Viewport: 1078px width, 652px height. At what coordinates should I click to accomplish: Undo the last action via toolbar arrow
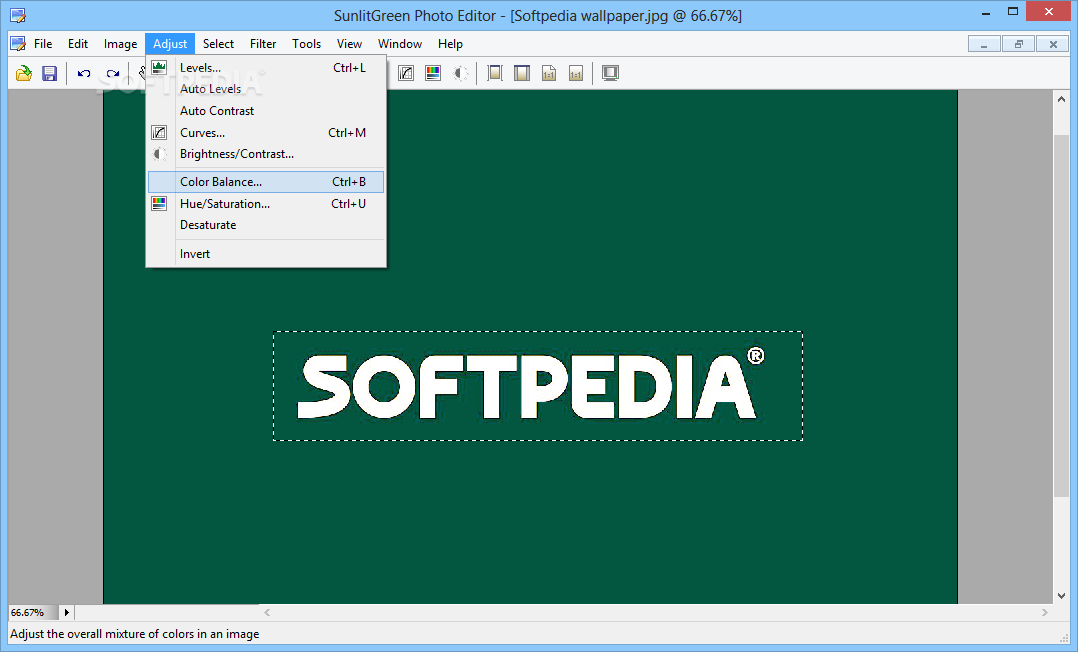(x=84, y=73)
